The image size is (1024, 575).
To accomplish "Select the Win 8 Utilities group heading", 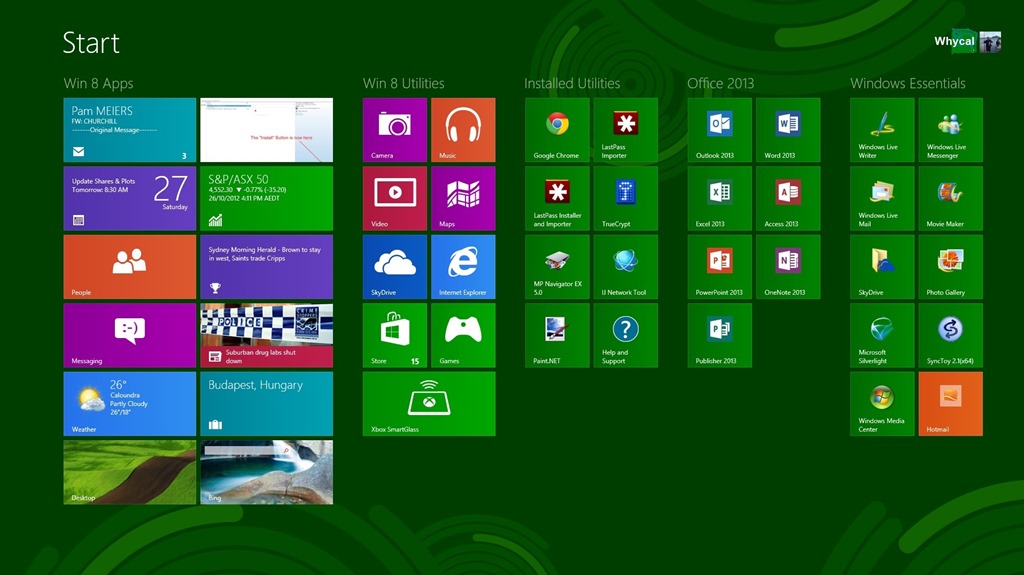I will point(404,84).
